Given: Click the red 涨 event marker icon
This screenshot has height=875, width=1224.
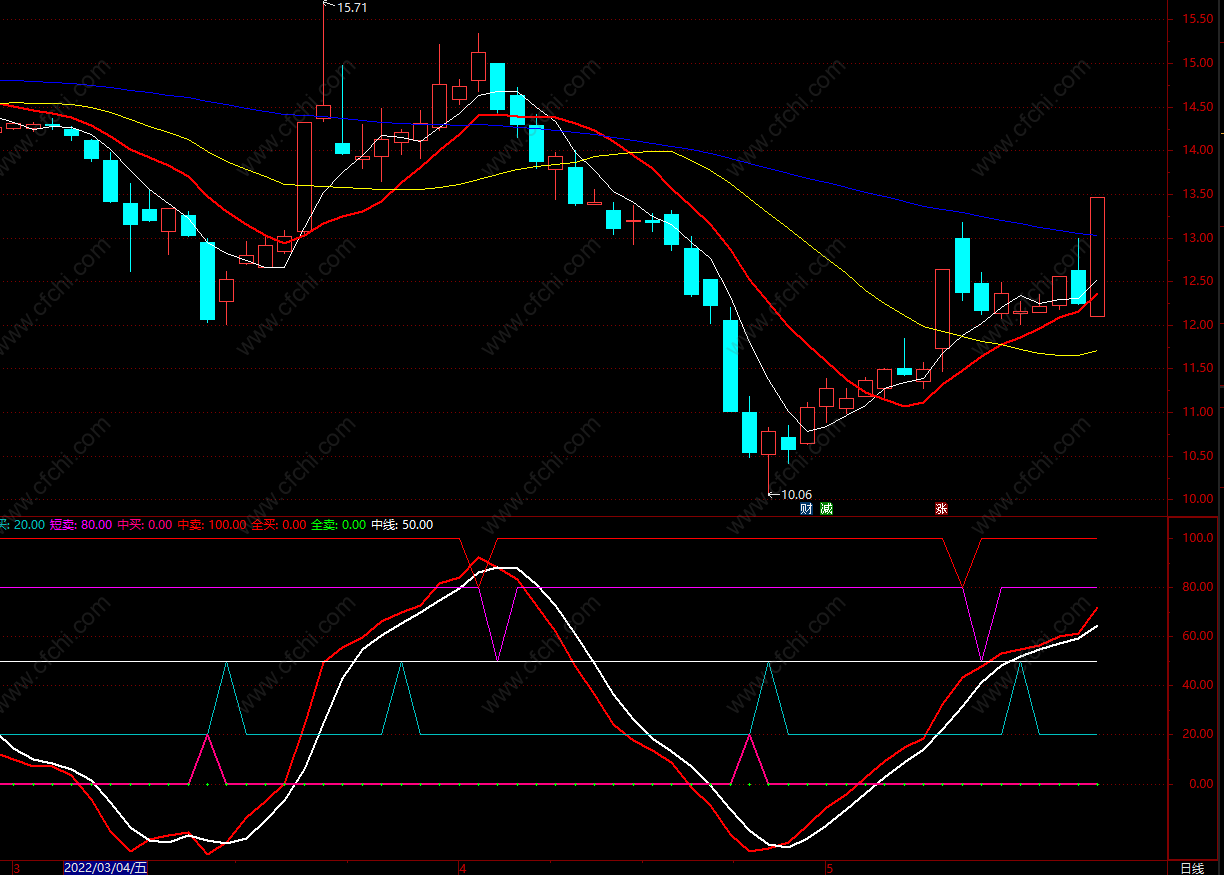Looking at the screenshot, I should click(x=941, y=509).
